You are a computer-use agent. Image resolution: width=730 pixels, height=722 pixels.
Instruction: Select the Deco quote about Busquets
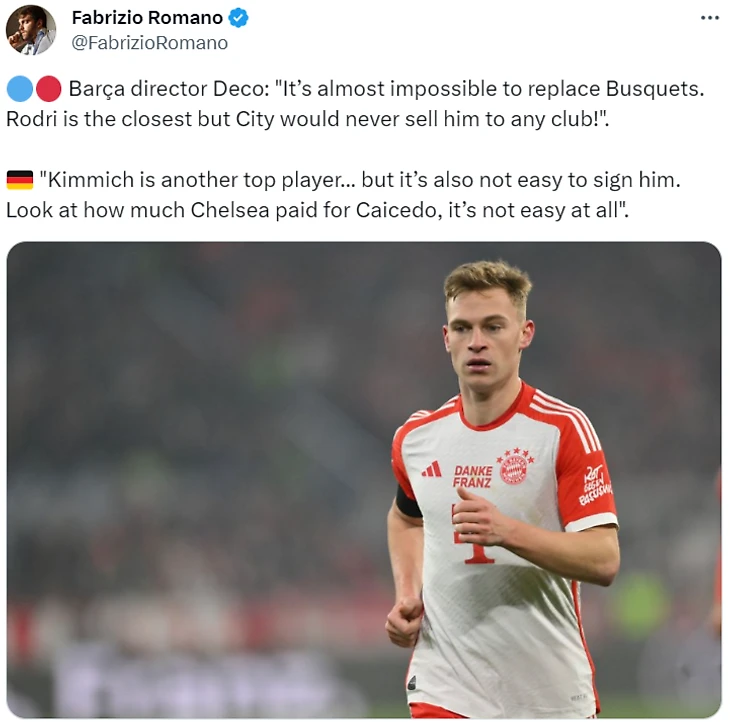click(x=355, y=104)
